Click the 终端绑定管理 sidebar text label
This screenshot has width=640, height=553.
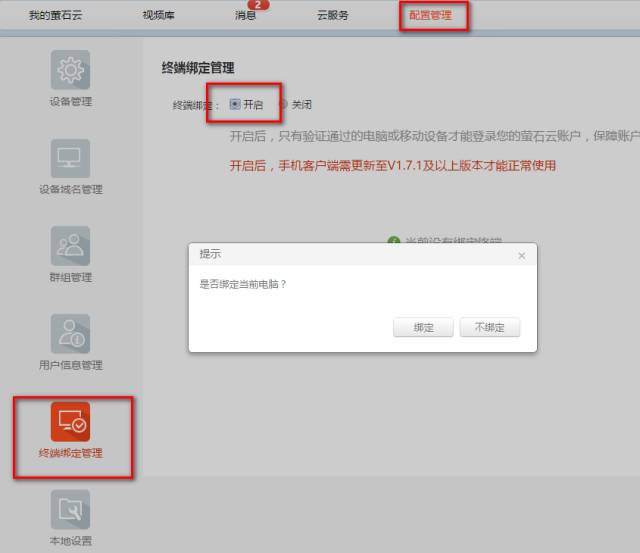tap(70, 454)
